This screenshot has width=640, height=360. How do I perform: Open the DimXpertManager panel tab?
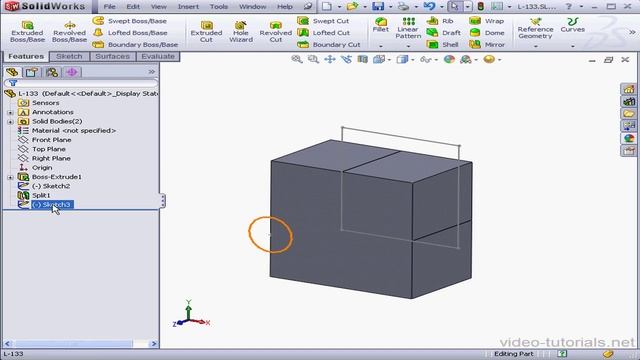(72, 73)
